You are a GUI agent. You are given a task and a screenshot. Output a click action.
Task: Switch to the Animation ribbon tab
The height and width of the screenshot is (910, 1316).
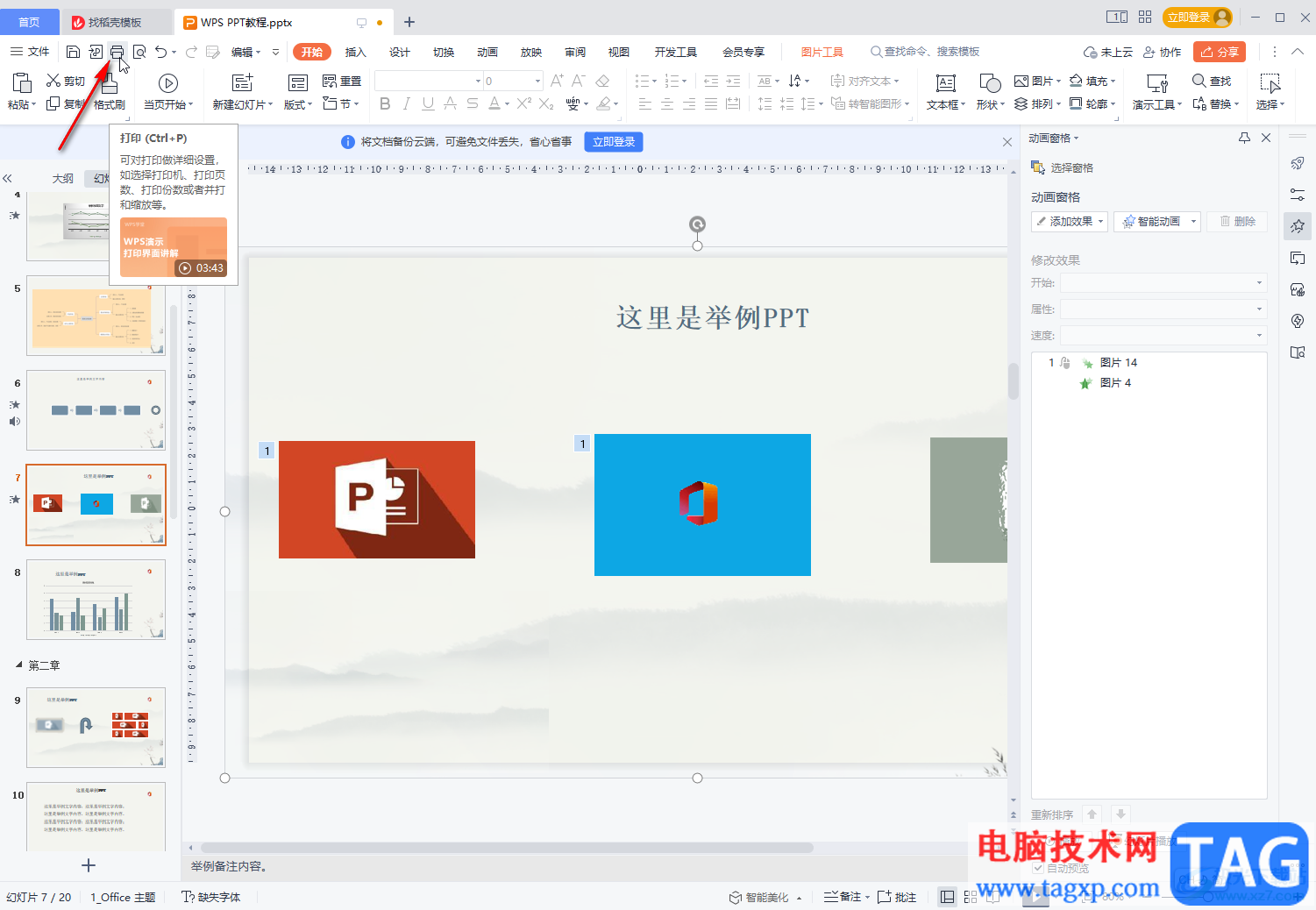click(x=487, y=52)
